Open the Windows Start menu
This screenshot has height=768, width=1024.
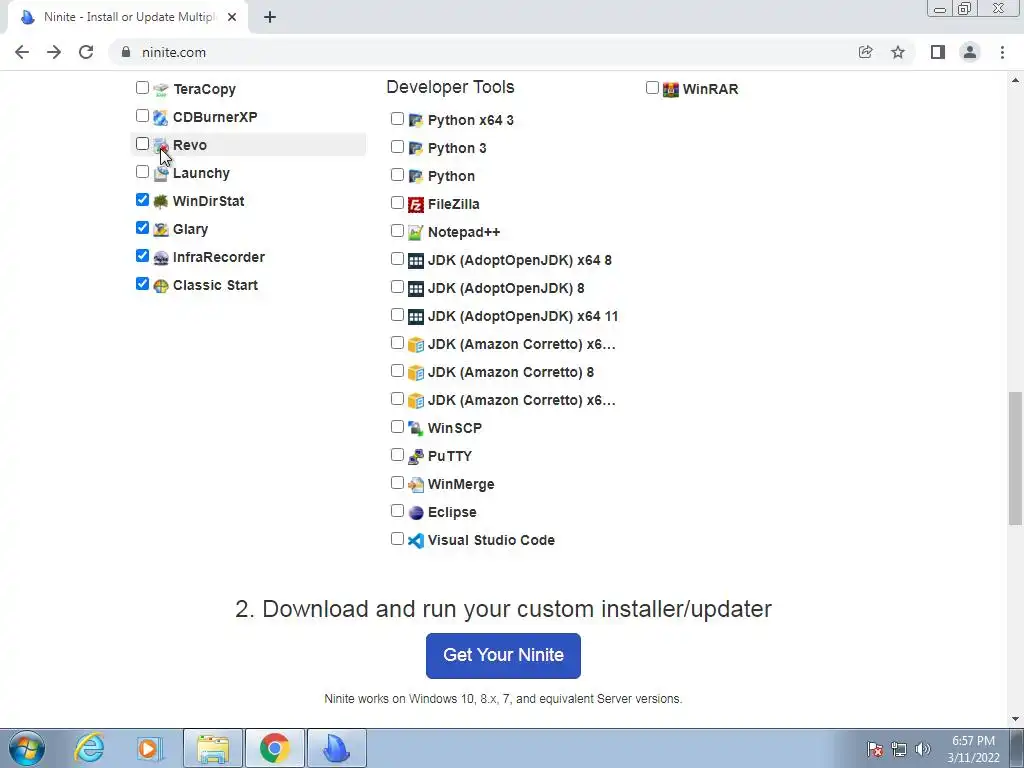(27, 748)
